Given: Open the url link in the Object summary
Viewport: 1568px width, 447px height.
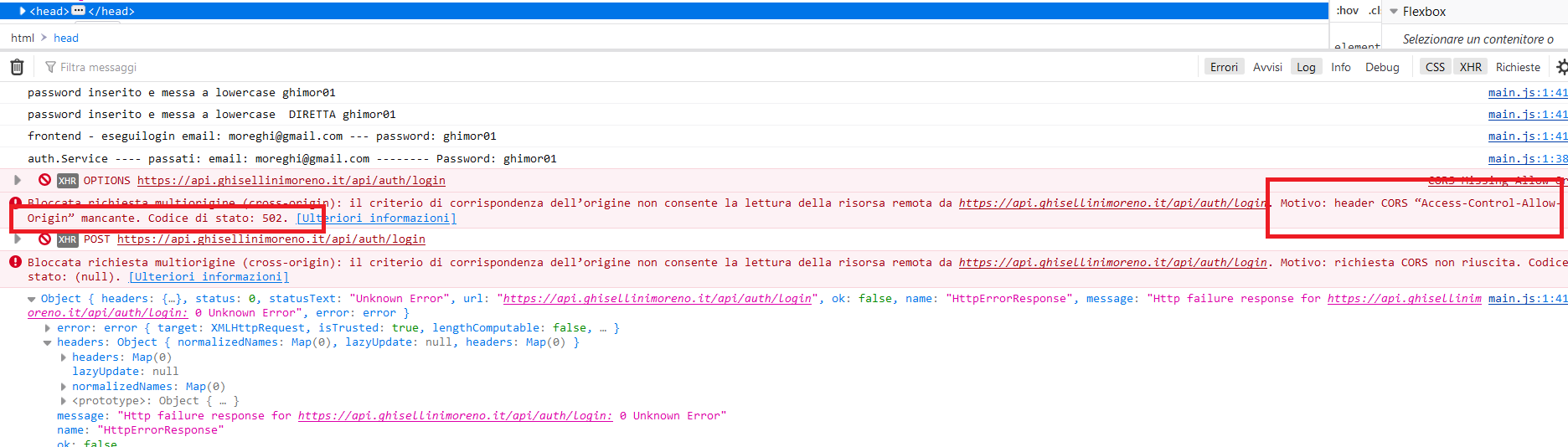Looking at the screenshot, I should 658,298.
